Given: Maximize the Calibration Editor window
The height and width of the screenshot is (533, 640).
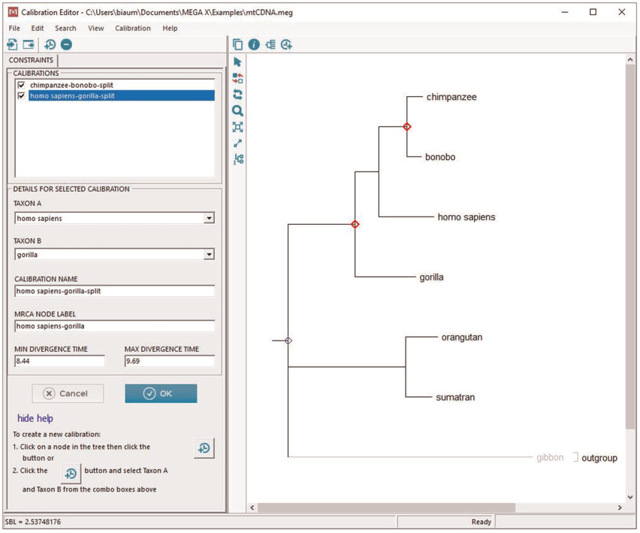Looking at the screenshot, I should click(593, 12).
